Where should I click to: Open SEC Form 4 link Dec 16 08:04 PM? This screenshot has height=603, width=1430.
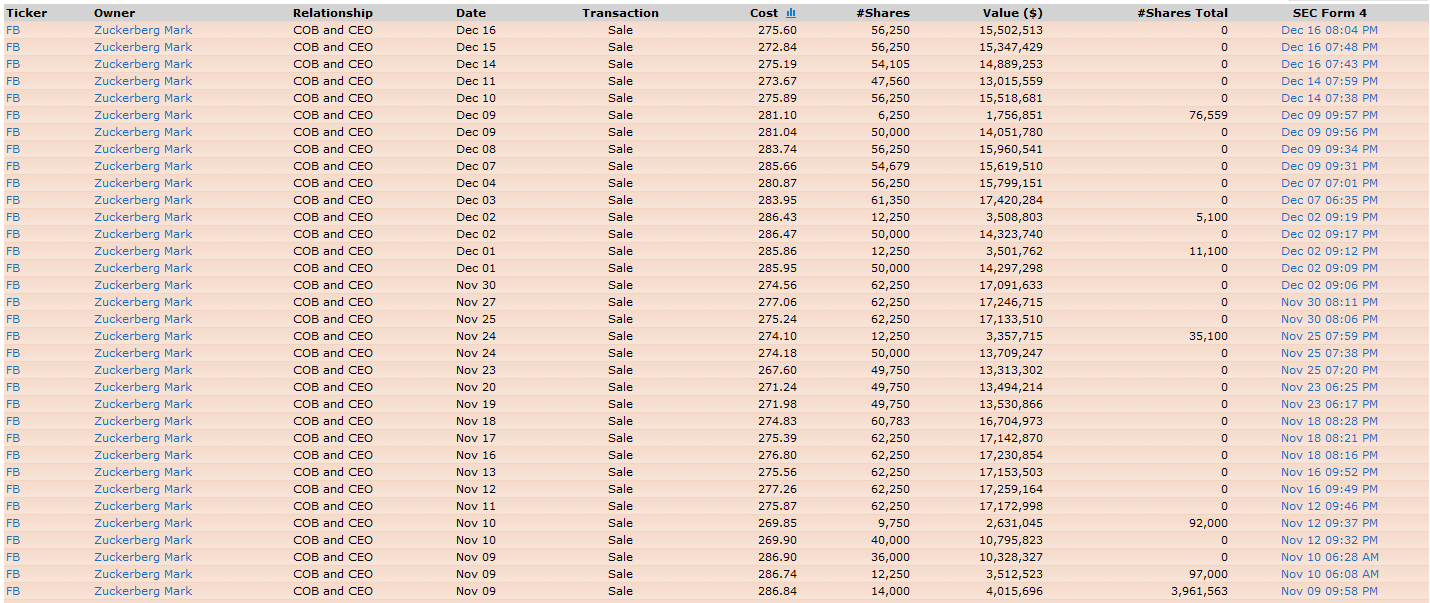[x=1329, y=30]
